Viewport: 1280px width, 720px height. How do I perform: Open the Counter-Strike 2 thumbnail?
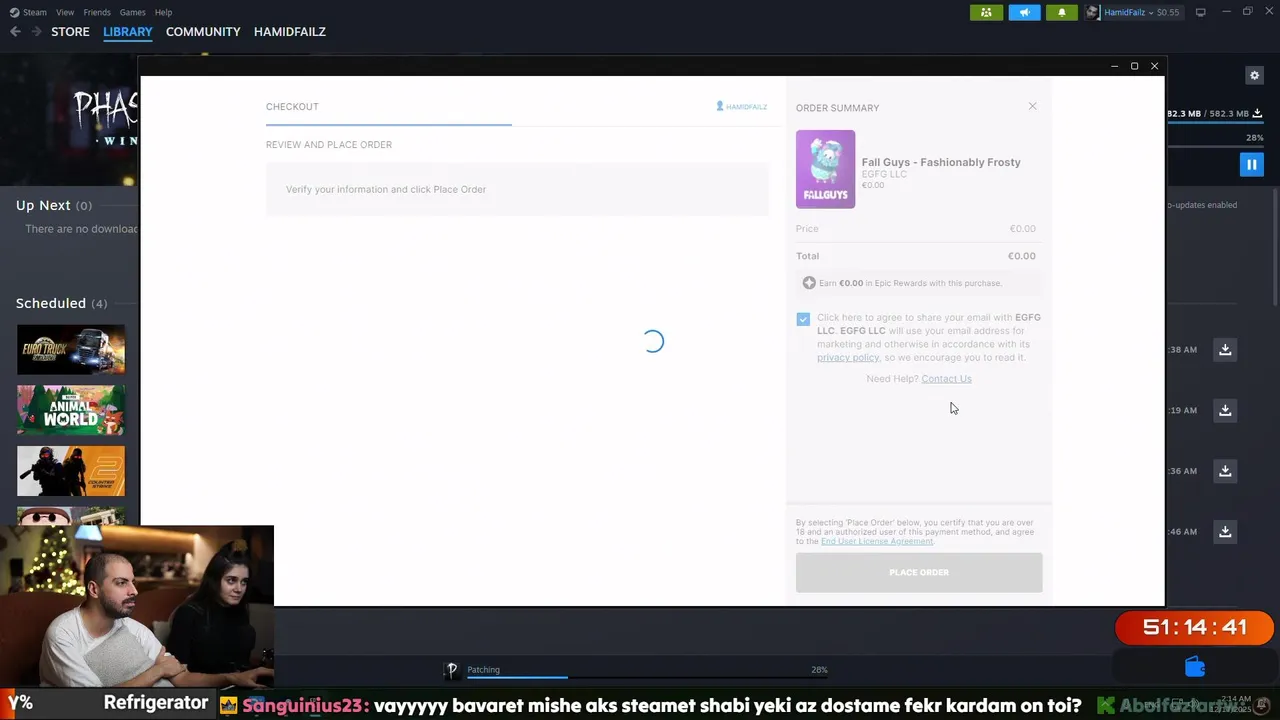pos(71,471)
